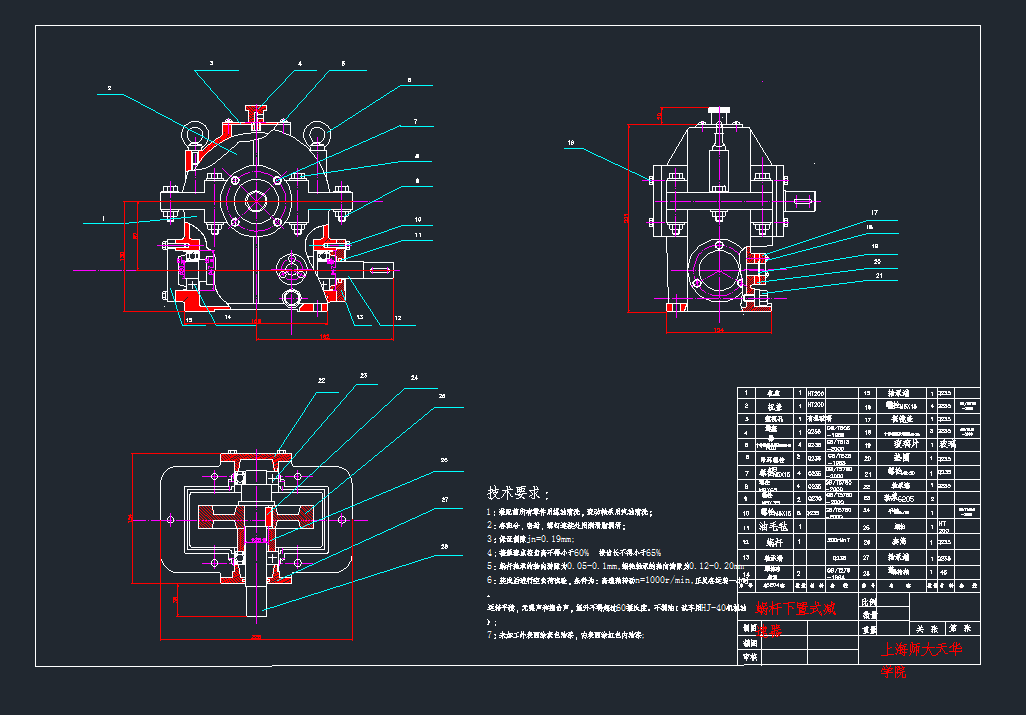
Task: Click the 技术要求 heading text
Action: click(x=516, y=493)
